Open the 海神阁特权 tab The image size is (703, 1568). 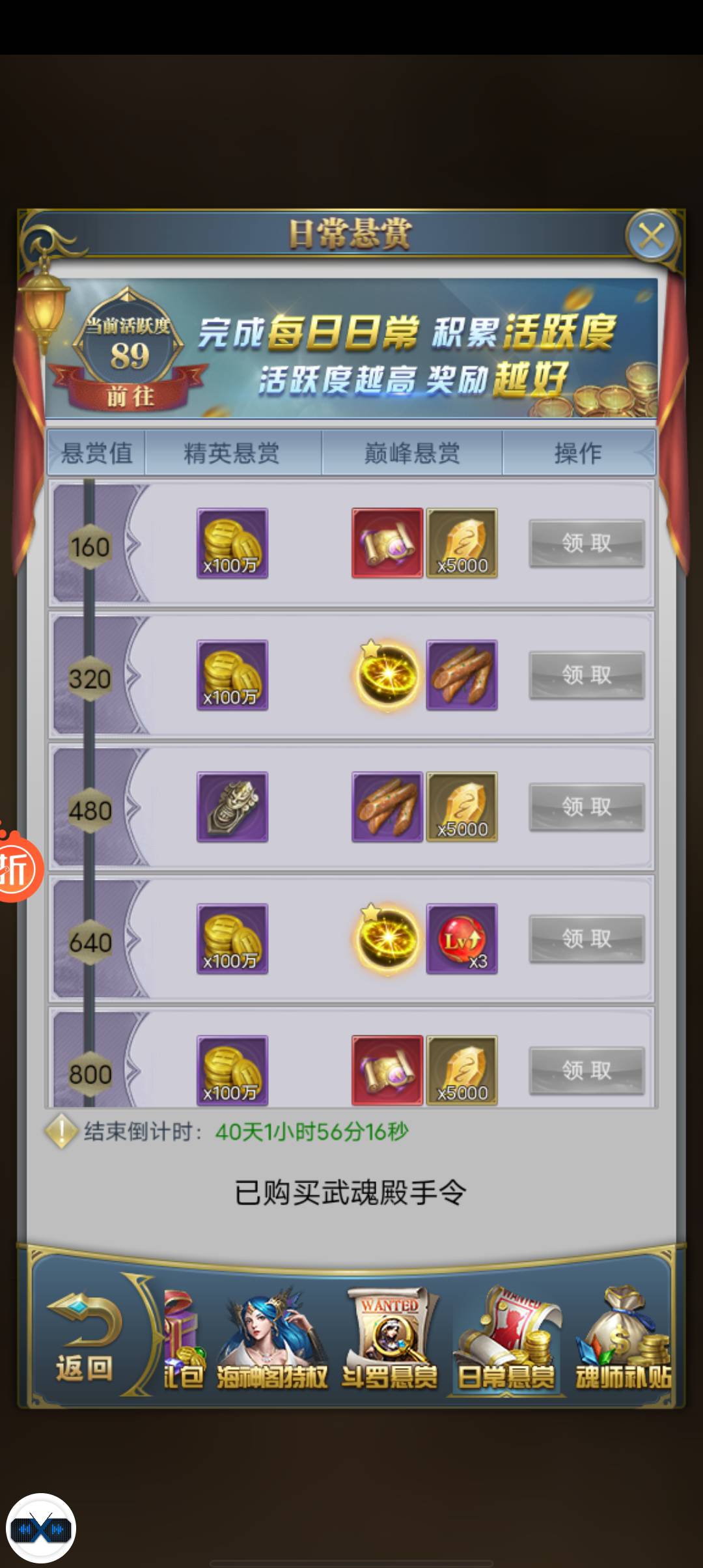click(272, 1340)
